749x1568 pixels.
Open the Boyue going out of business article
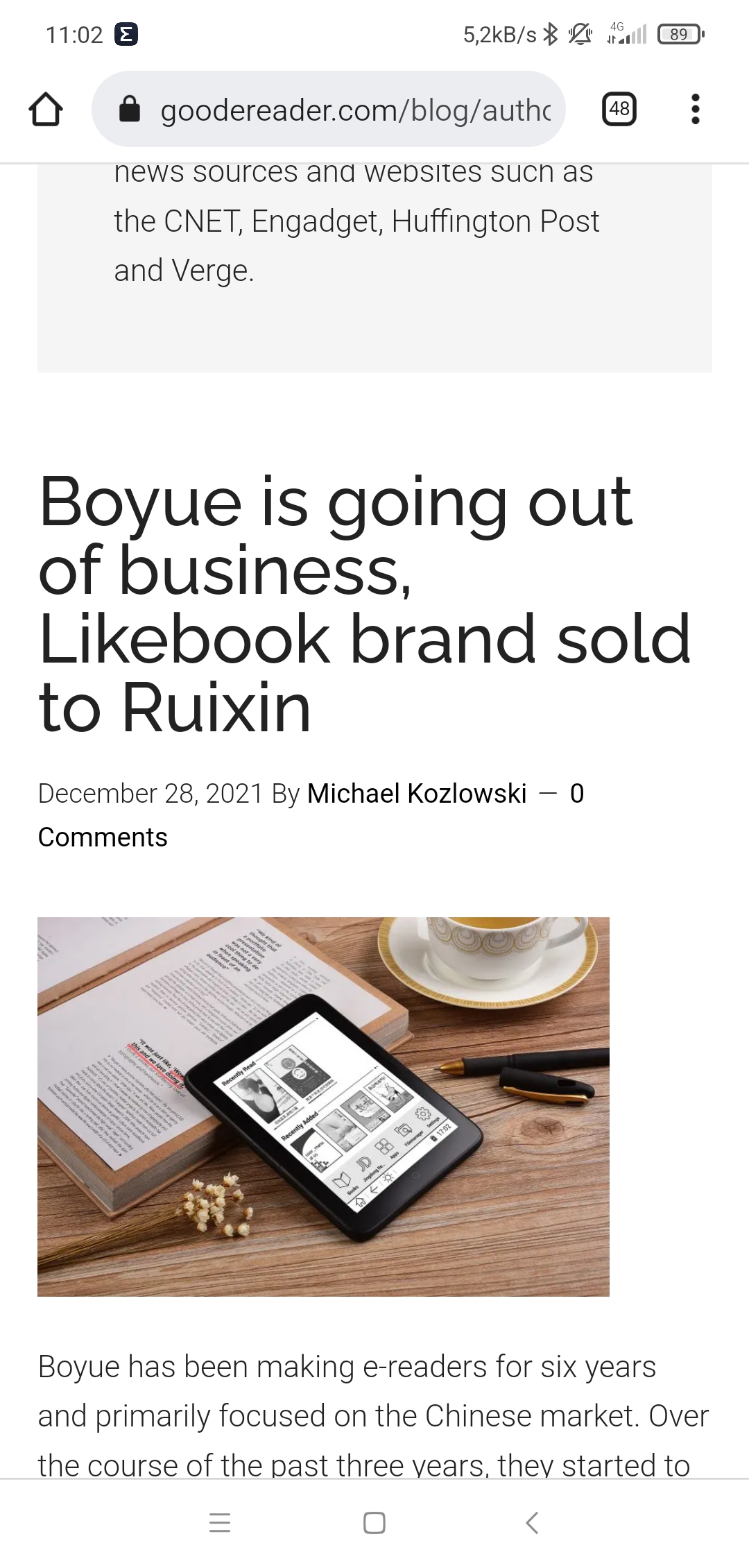coord(364,604)
